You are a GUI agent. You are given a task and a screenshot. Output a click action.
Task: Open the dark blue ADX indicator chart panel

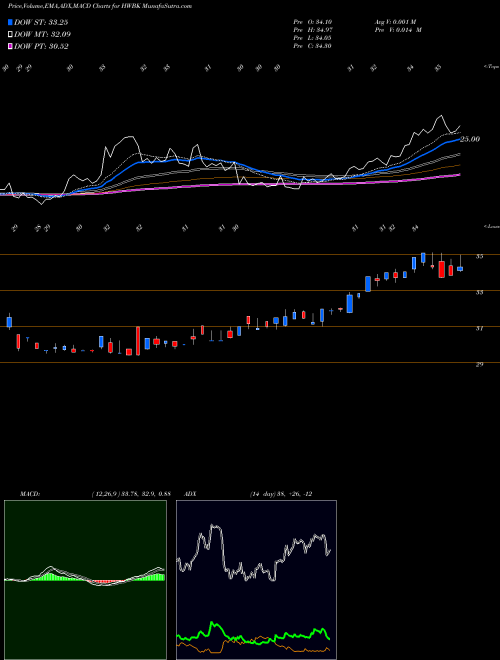point(256,580)
